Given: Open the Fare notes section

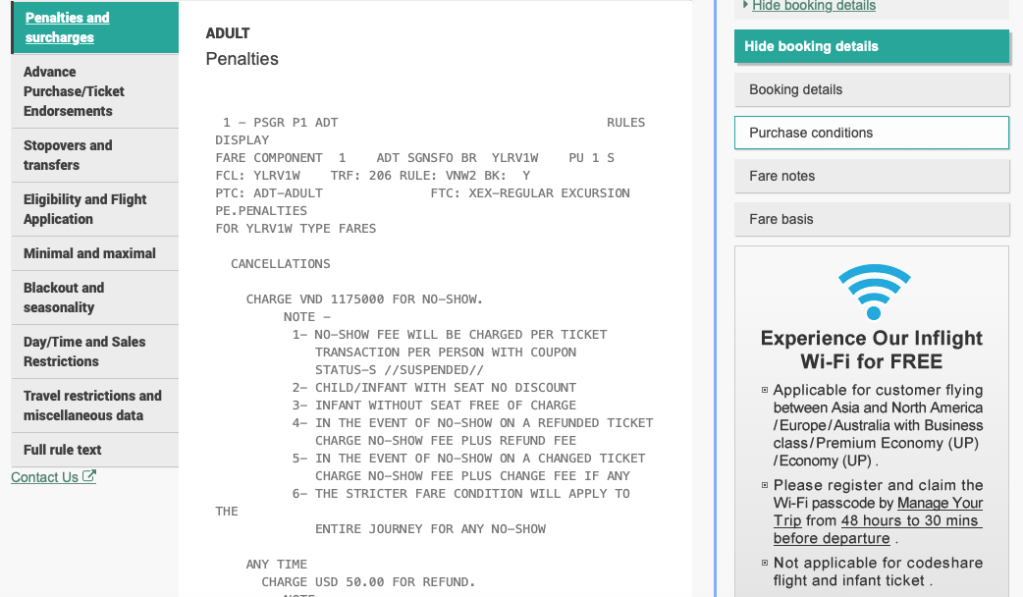Looking at the screenshot, I should tap(871, 176).
